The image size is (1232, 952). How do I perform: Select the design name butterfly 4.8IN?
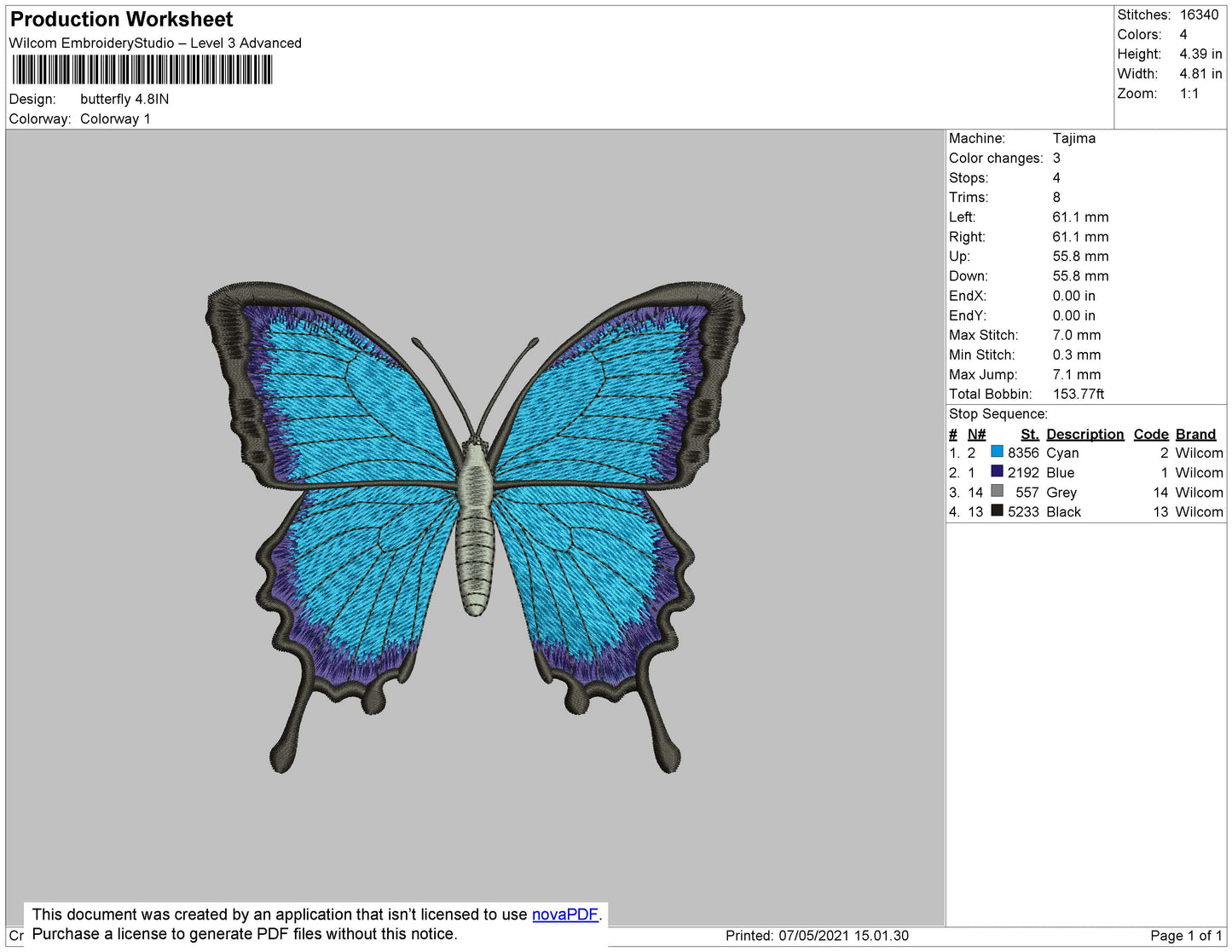click(124, 99)
